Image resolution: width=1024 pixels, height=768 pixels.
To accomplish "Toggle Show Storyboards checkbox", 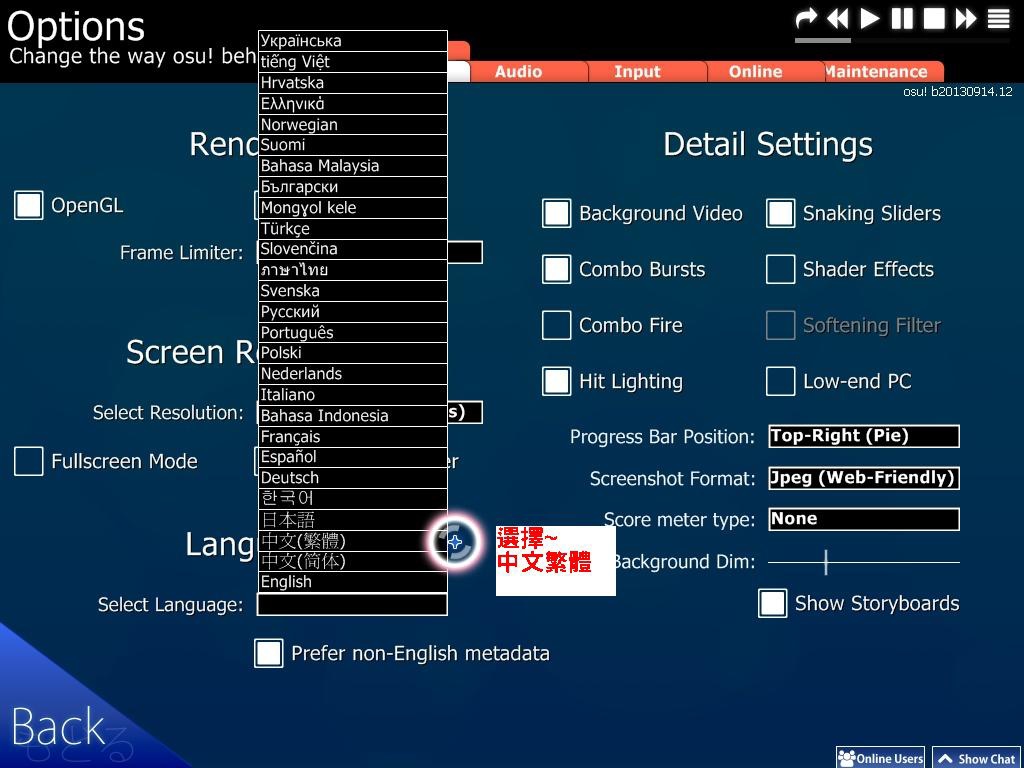I will (773, 603).
